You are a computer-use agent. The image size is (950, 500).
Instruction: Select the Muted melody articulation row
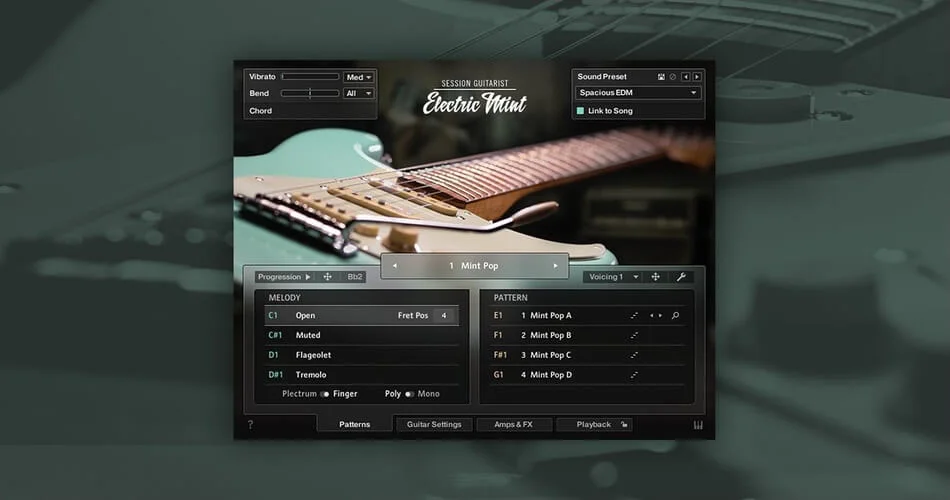(361, 335)
